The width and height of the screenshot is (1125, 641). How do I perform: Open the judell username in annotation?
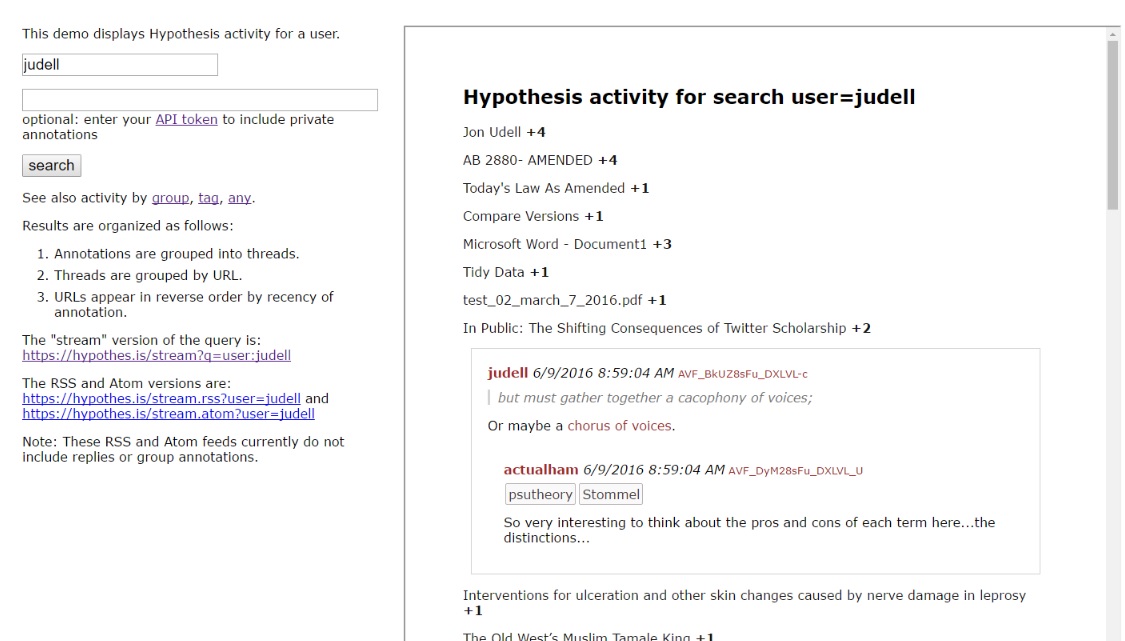pos(507,373)
